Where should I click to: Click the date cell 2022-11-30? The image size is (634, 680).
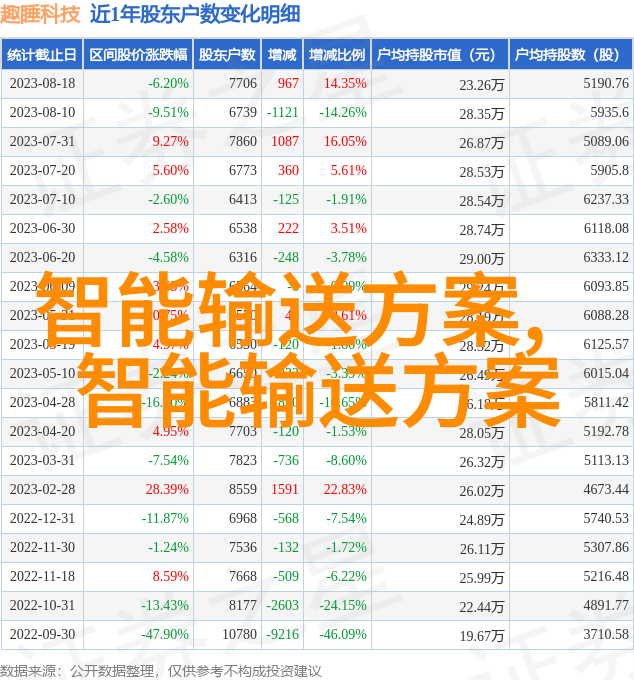click(x=42, y=548)
